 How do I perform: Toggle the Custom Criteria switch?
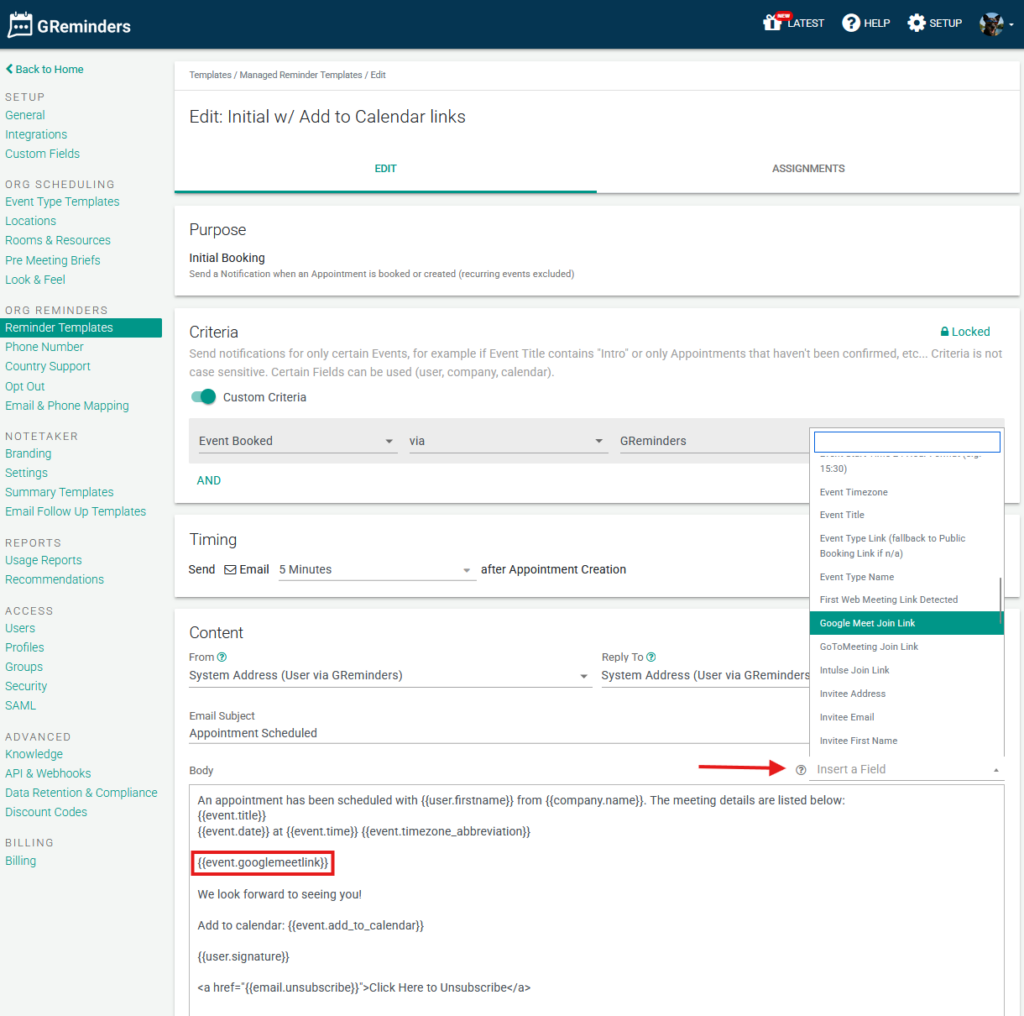click(x=204, y=397)
